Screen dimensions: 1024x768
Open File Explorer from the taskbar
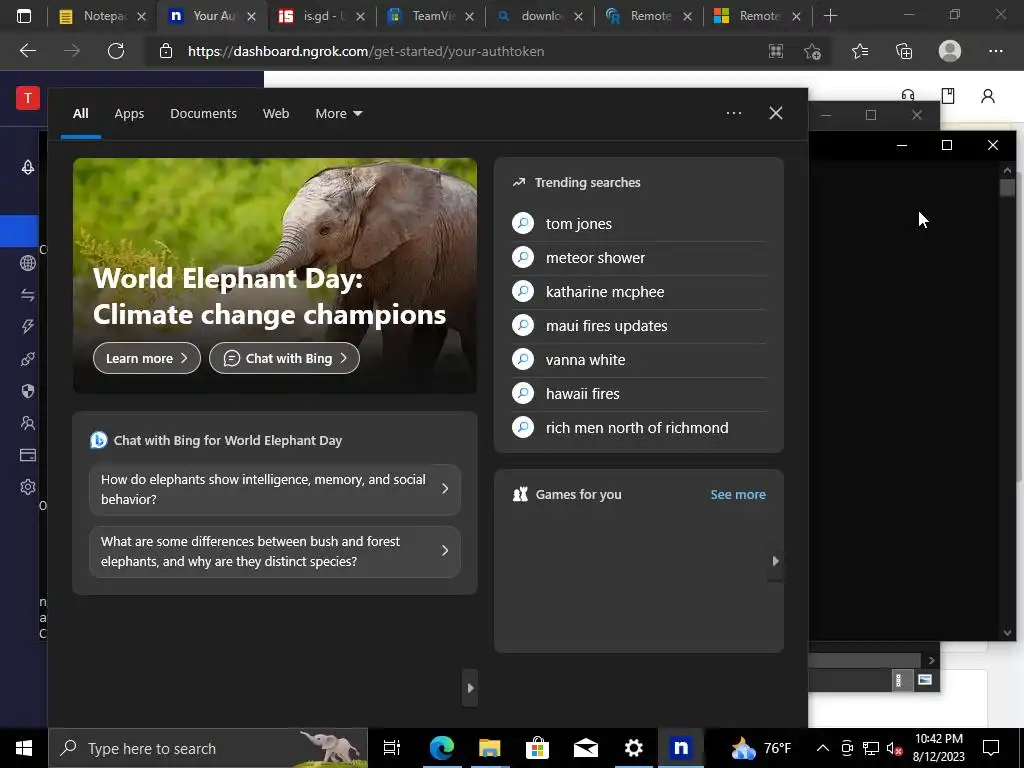(489, 748)
